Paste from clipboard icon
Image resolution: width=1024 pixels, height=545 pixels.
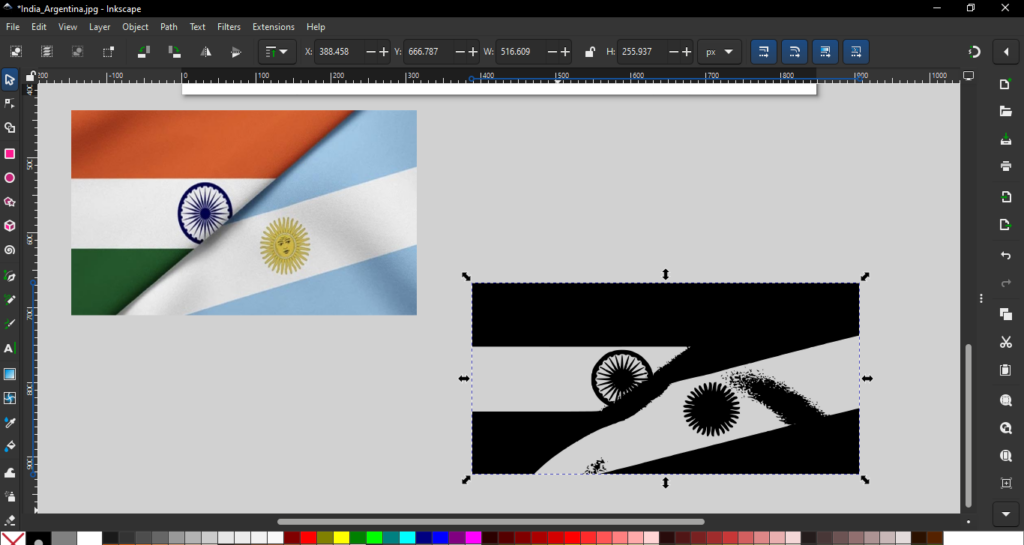pyautogui.click(x=1006, y=369)
